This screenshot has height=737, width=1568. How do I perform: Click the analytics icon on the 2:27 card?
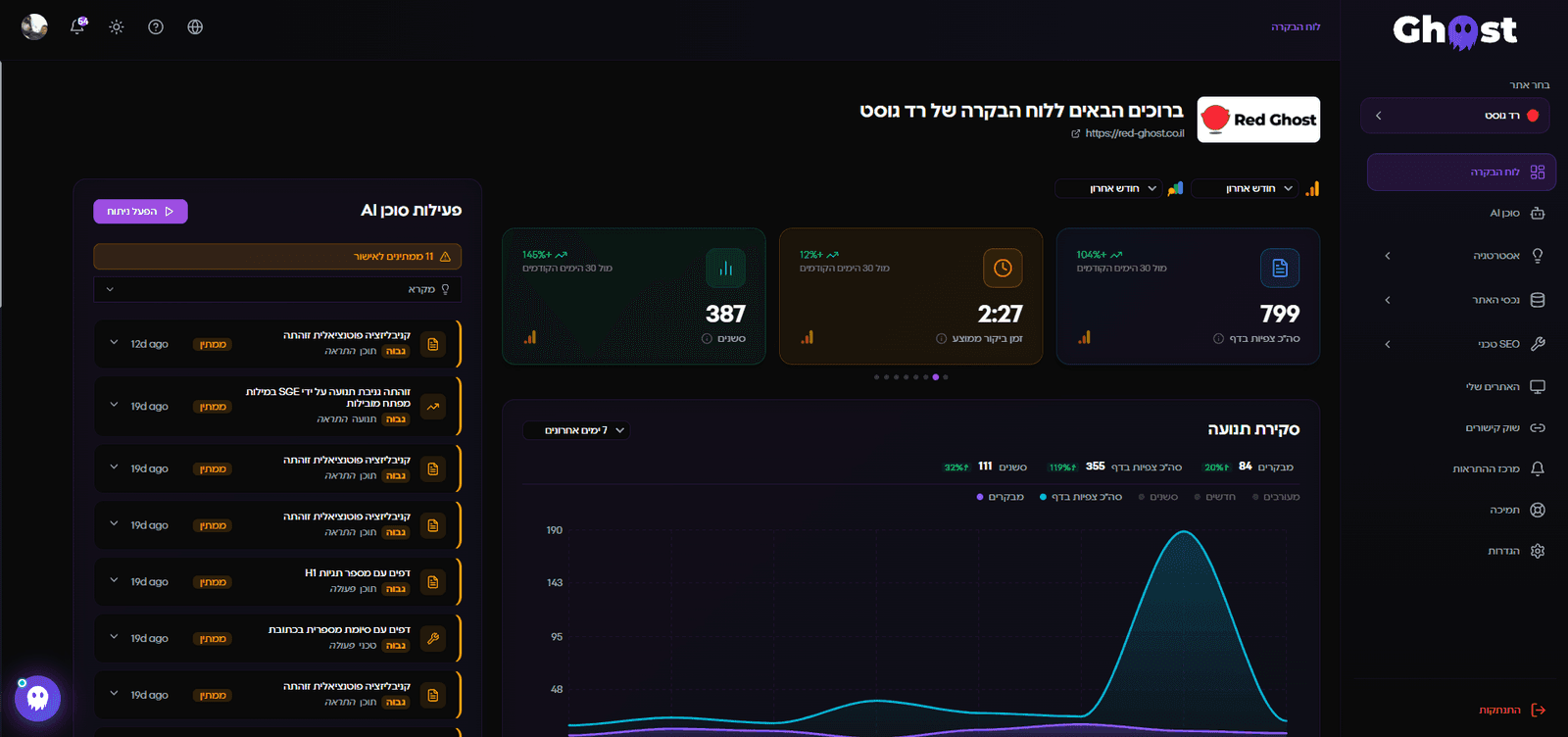coord(808,337)
